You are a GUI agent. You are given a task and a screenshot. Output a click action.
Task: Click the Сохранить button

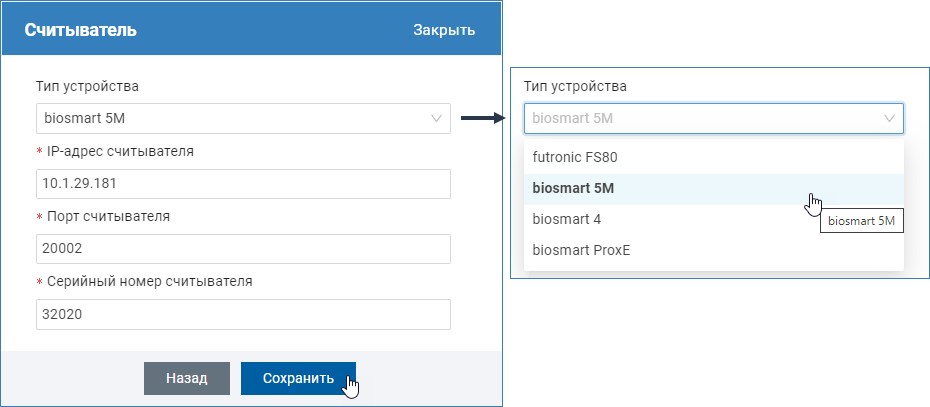[297, 378]
